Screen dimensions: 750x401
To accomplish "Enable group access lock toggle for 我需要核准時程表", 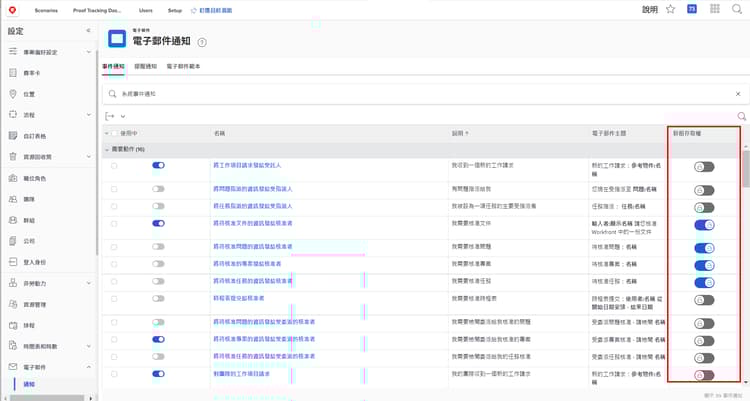I will 704,300.
